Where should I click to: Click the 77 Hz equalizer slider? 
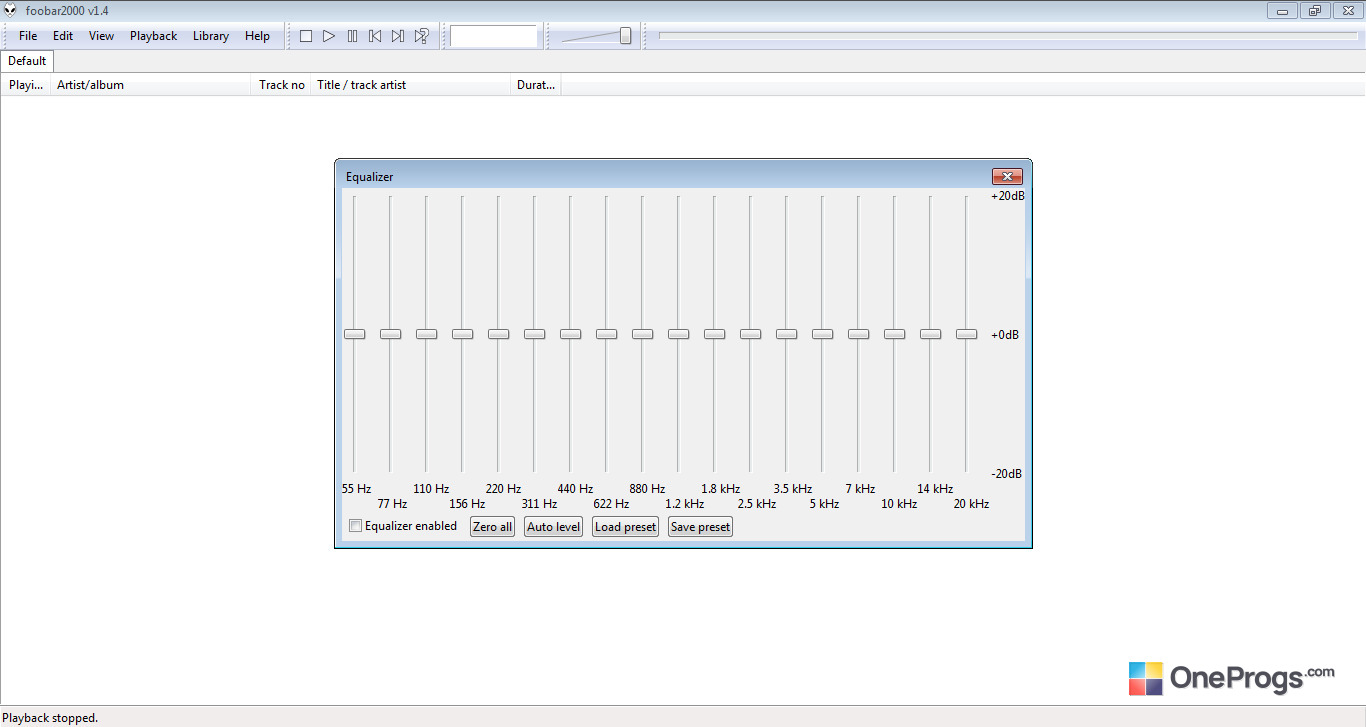(x=390, y=334)
